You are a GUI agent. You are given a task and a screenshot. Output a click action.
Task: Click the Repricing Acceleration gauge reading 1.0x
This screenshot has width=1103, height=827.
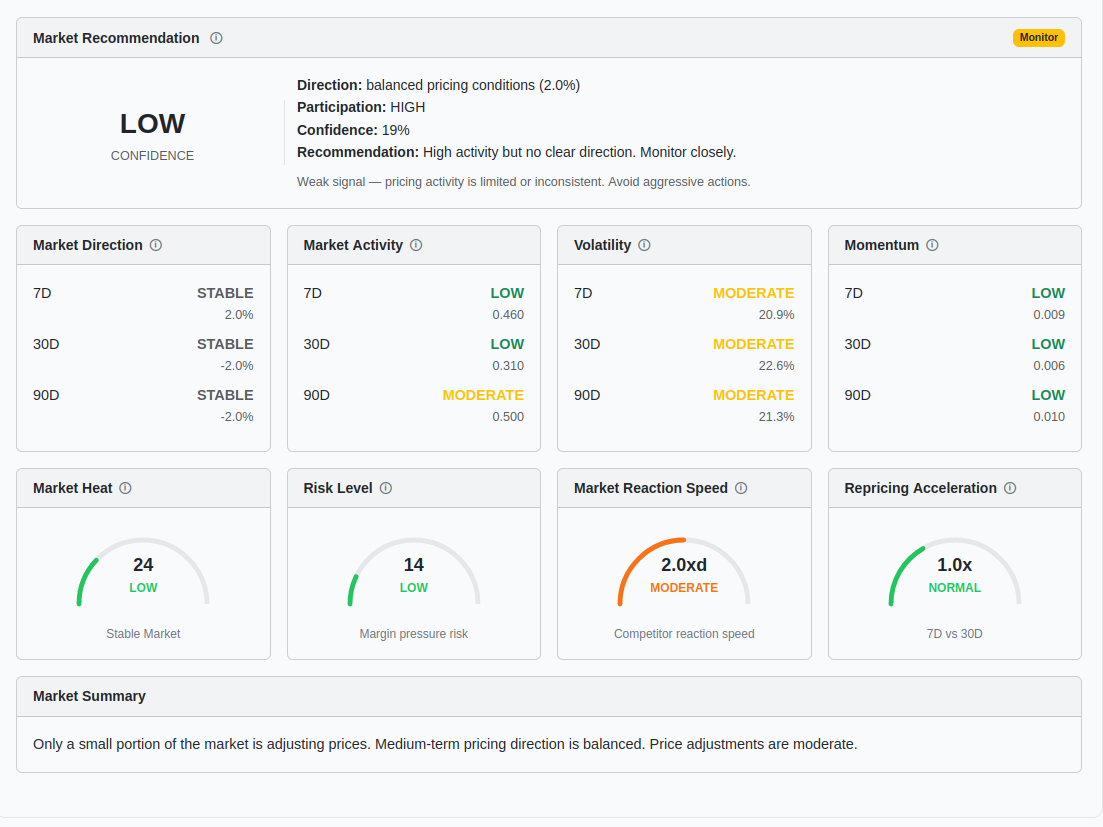click(x=955, y=572)
